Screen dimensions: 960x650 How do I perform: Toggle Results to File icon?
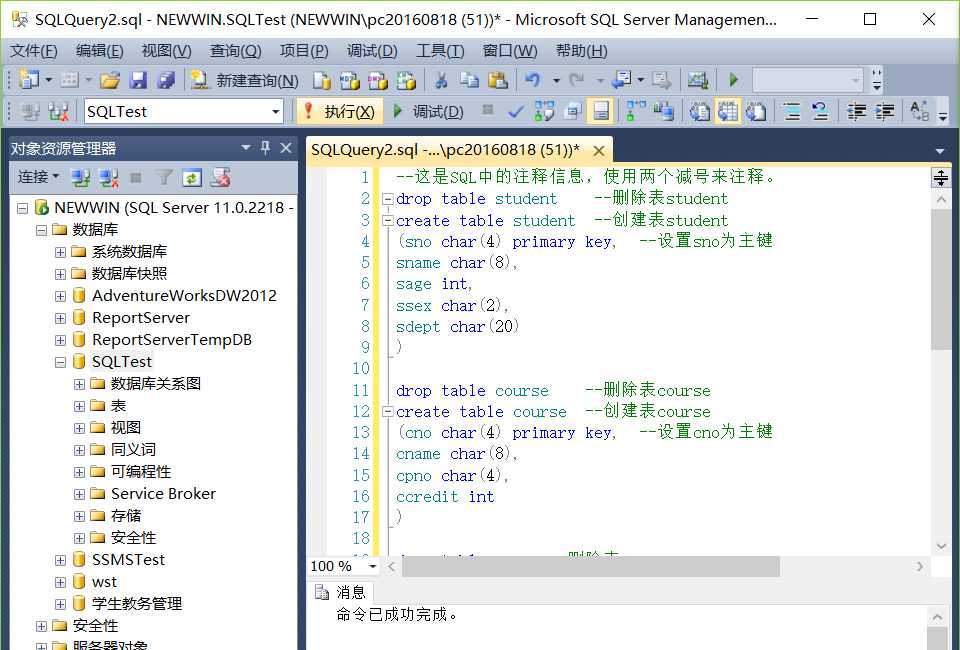coord(756,111)
